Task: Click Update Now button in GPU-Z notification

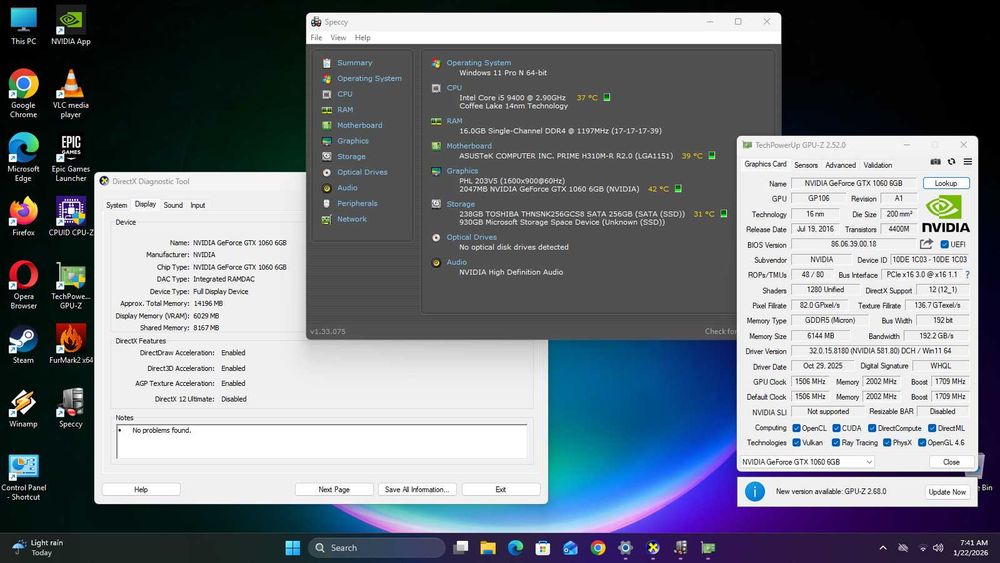Action: click(946, 492)
